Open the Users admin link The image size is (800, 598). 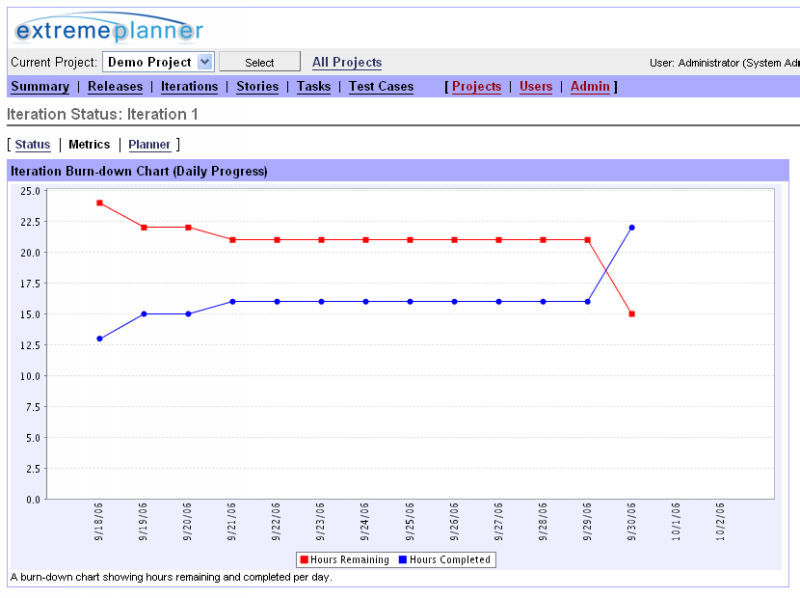coord(535,87)
